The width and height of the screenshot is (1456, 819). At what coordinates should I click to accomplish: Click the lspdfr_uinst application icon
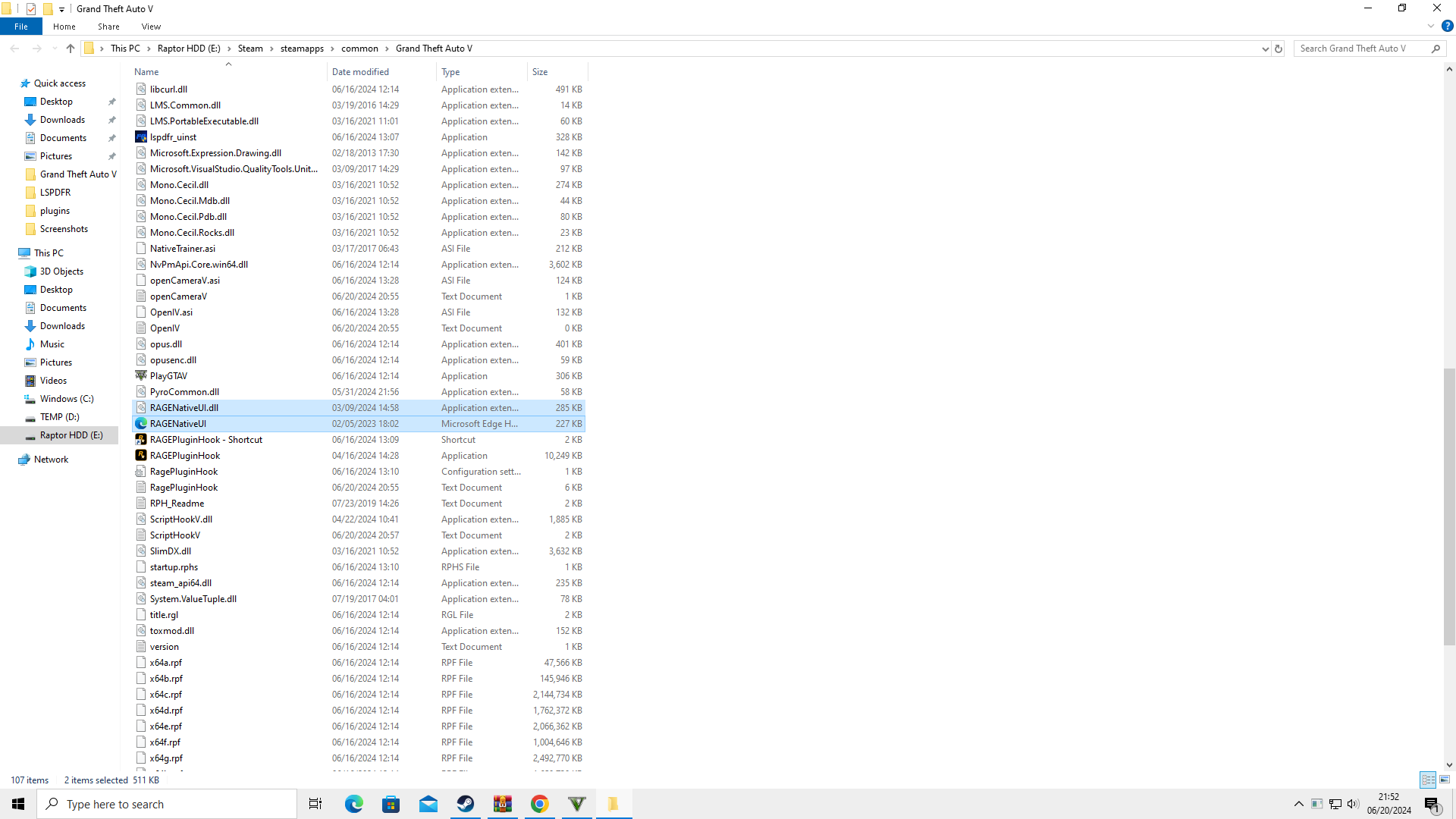click(x=141, y=137)
